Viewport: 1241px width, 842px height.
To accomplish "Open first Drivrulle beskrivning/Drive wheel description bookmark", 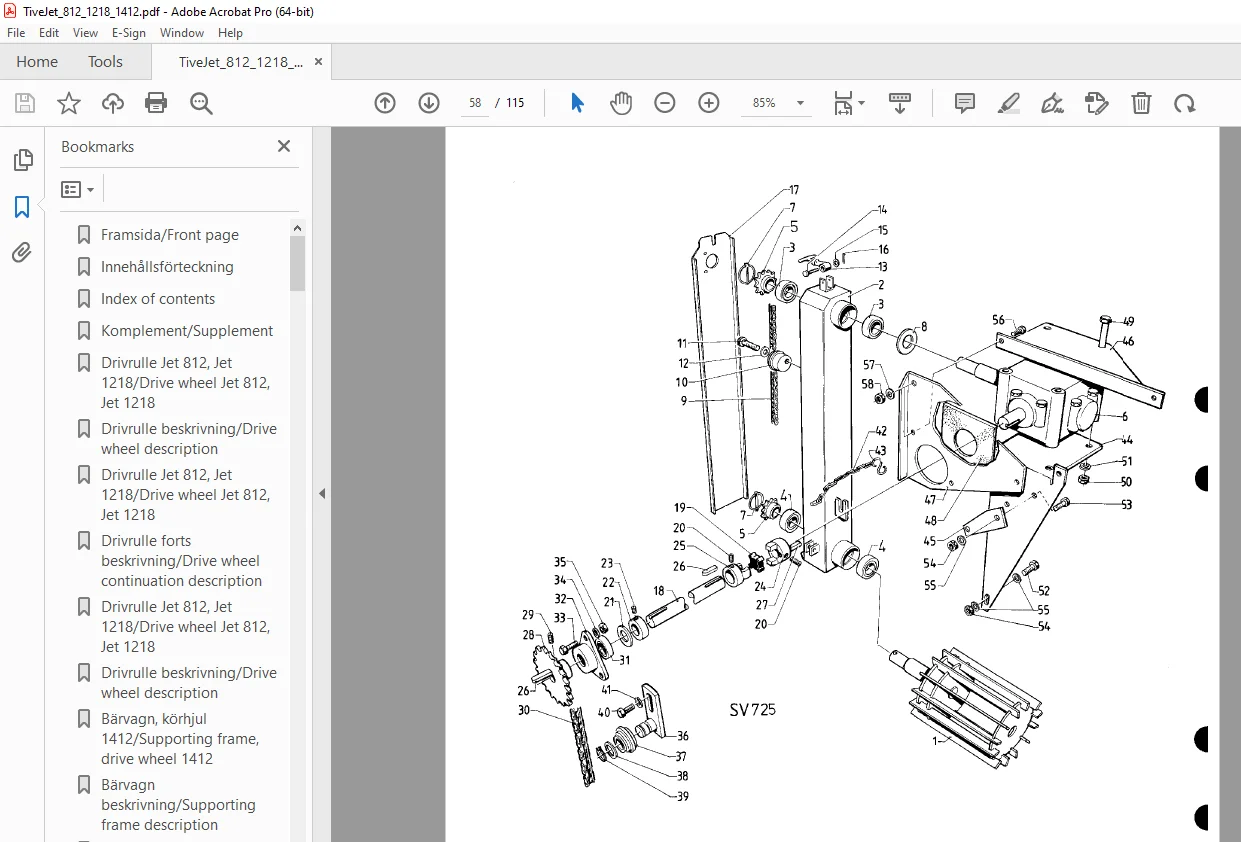I will tap(188, 439).
